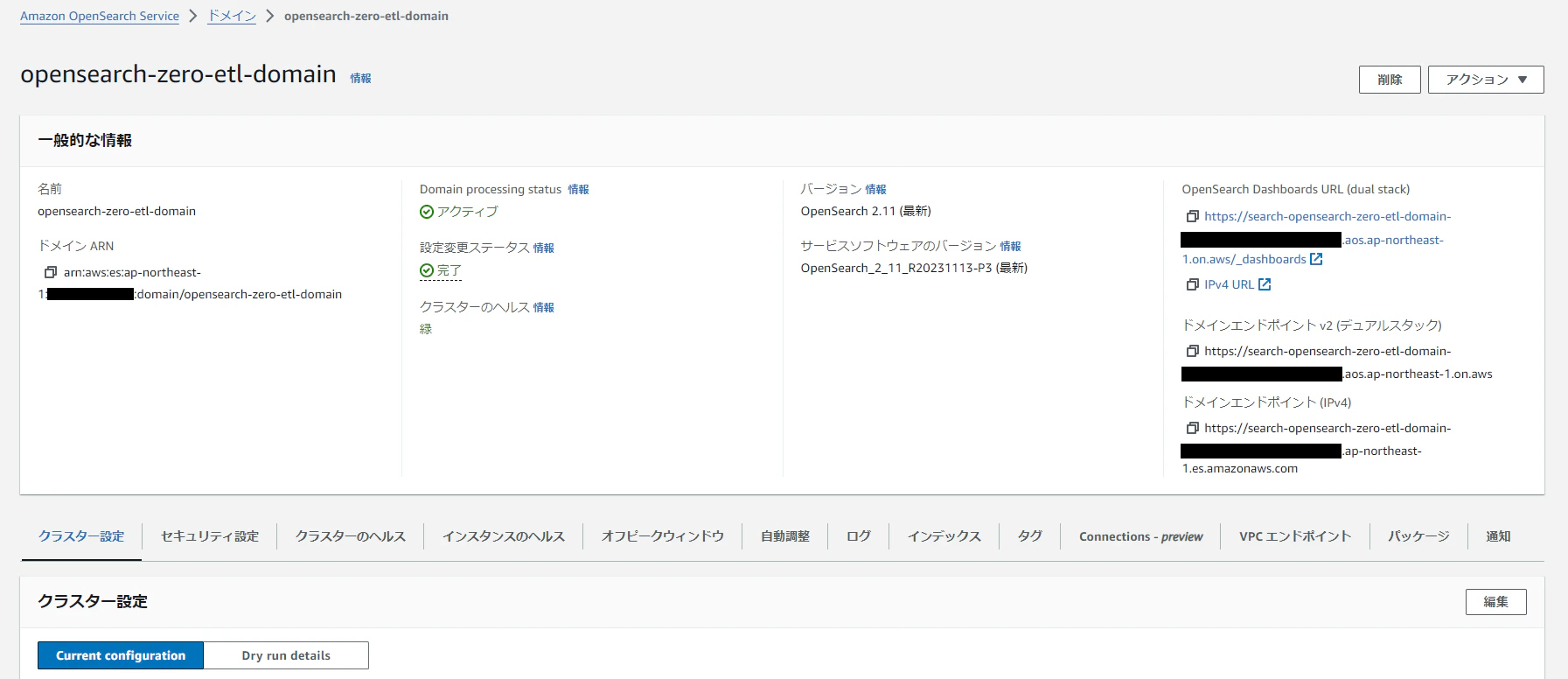Open the ログ tab
This screenshot has height=679, width=1568.
859,536
